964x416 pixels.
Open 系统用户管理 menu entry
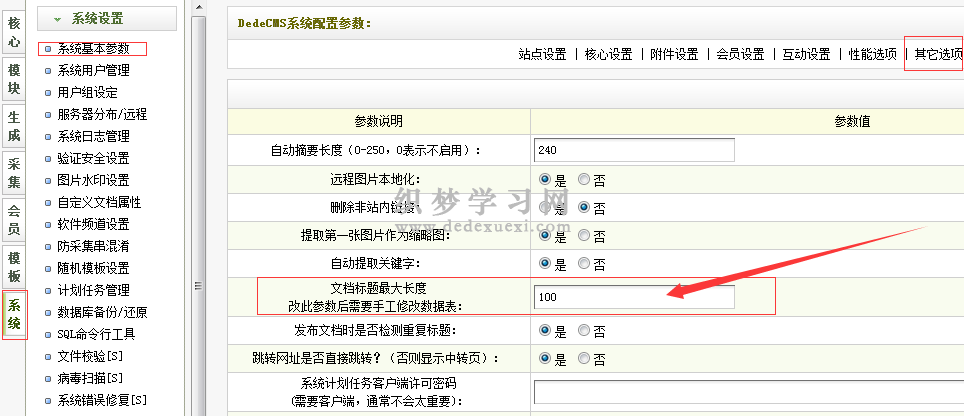click(x=93, y=71)
